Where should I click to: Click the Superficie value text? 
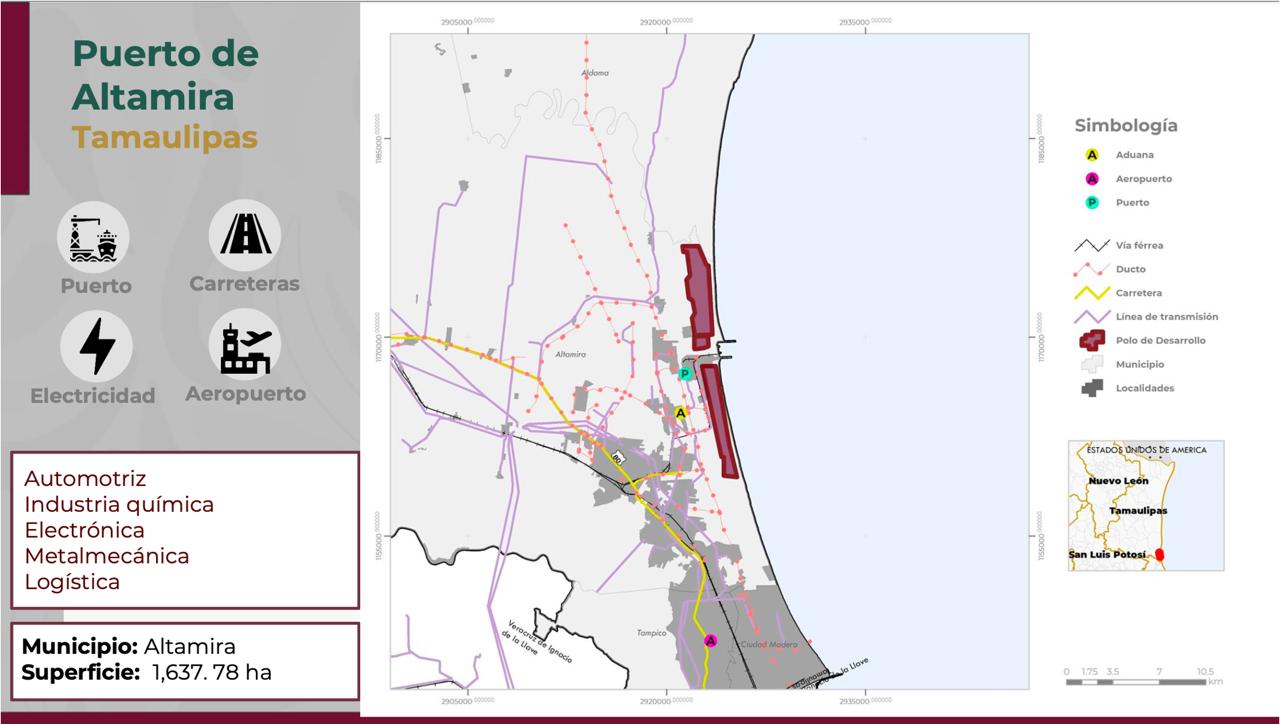tap(211, 672)
